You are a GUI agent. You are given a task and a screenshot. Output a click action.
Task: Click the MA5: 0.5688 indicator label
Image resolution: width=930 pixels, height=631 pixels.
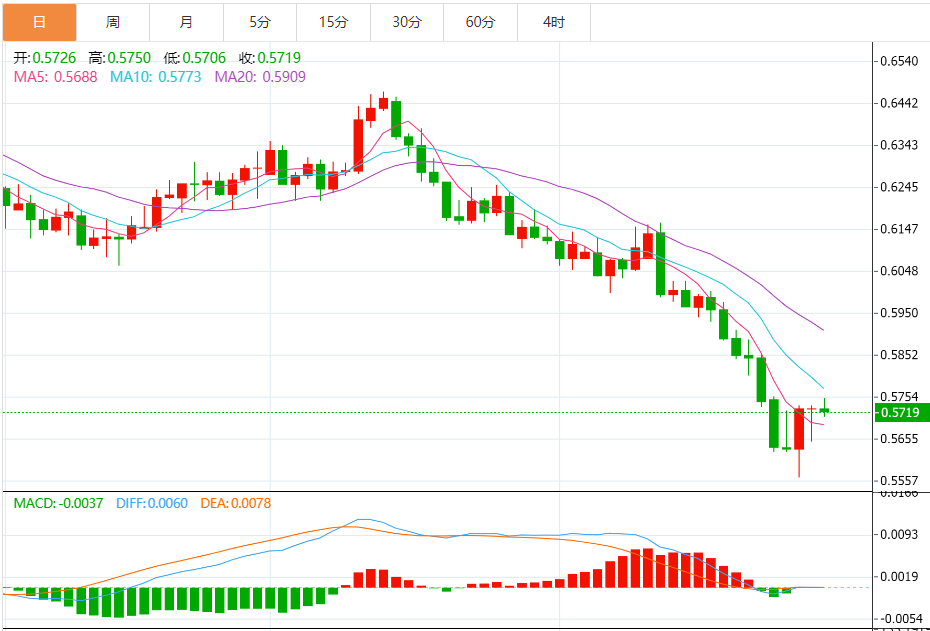(x=56, y=77)
